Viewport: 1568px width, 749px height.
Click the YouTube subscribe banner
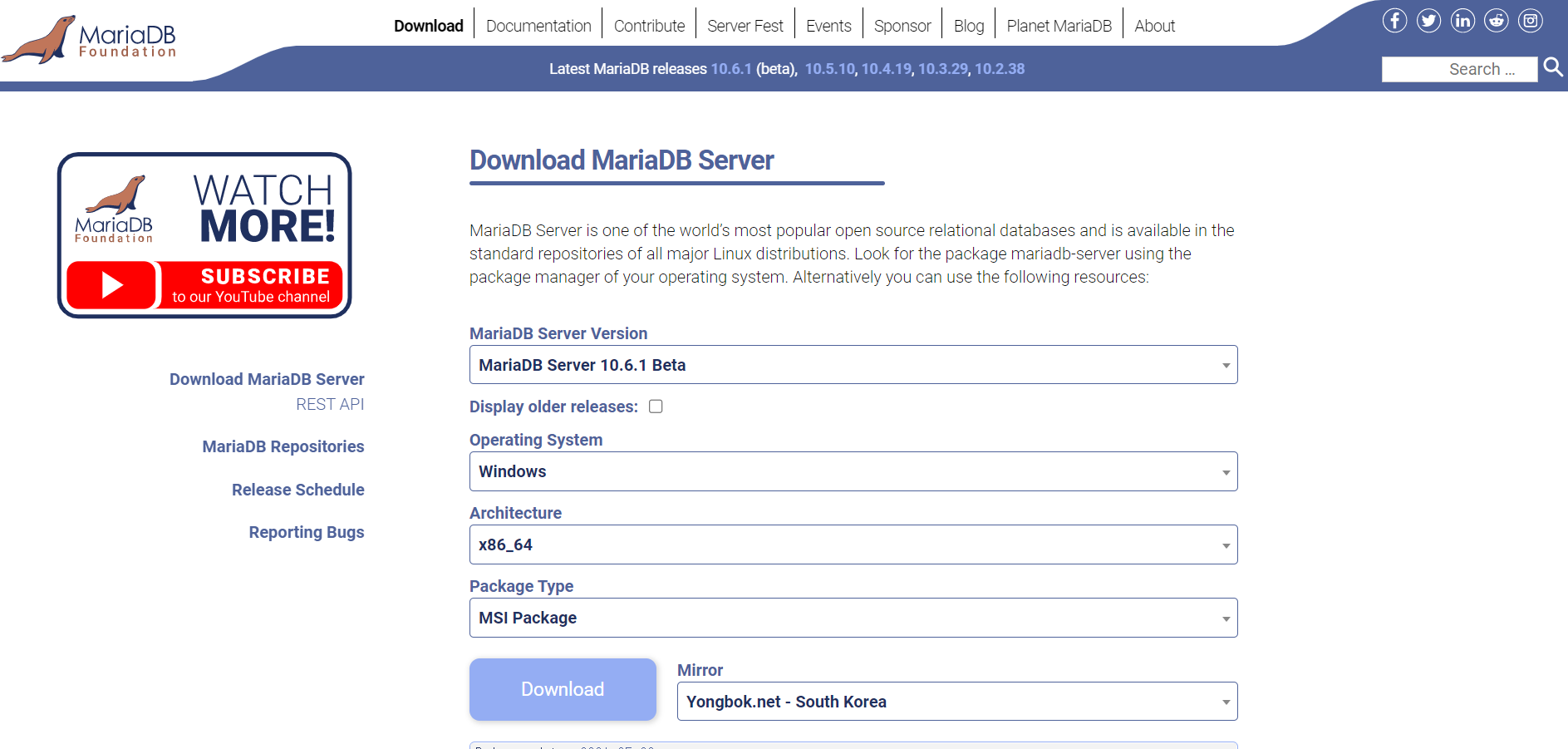(204, 235)
